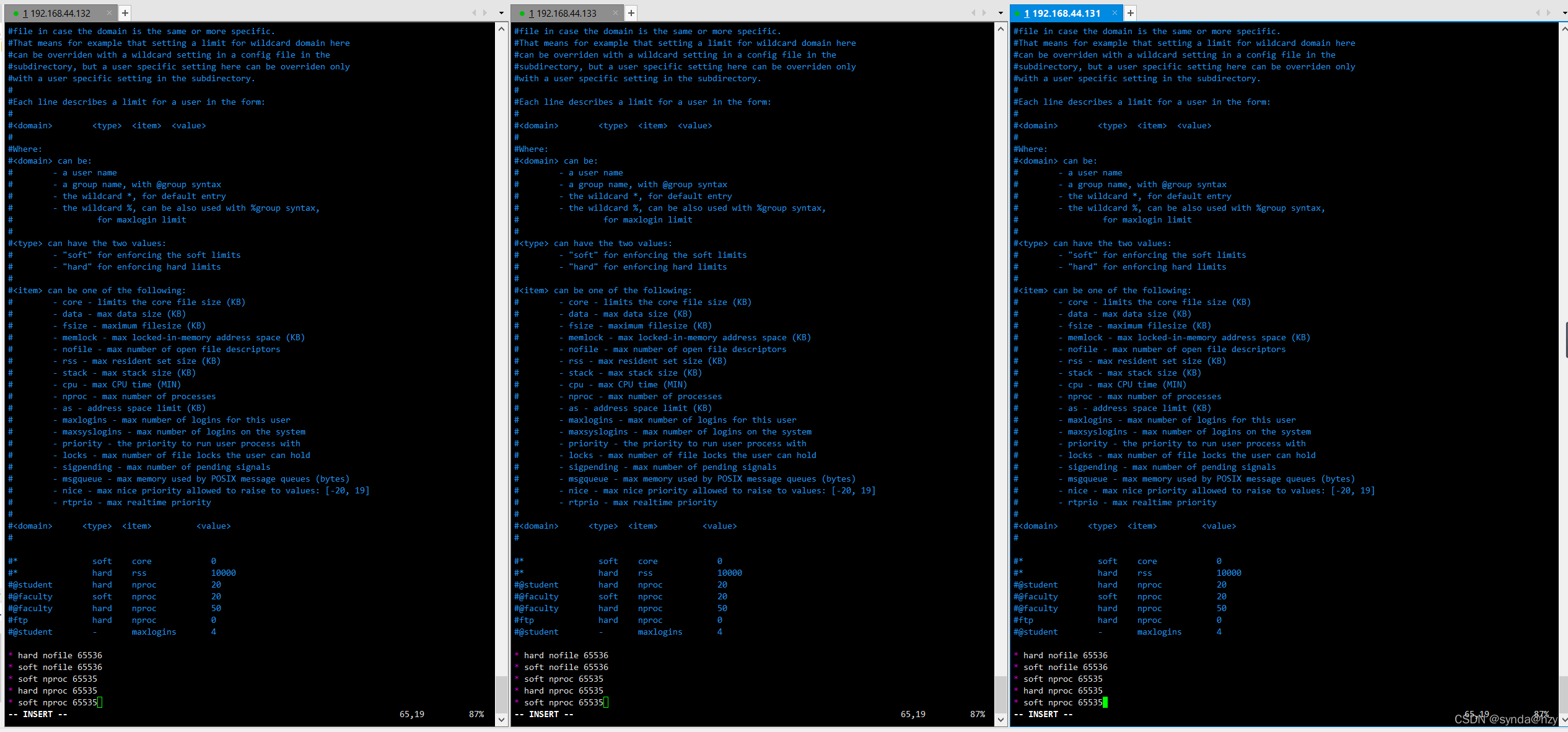Open the tab list dropdown of the 192.168.44.132 pane
The height and width of the screenshot is (732, 1568).
[501, 13]
